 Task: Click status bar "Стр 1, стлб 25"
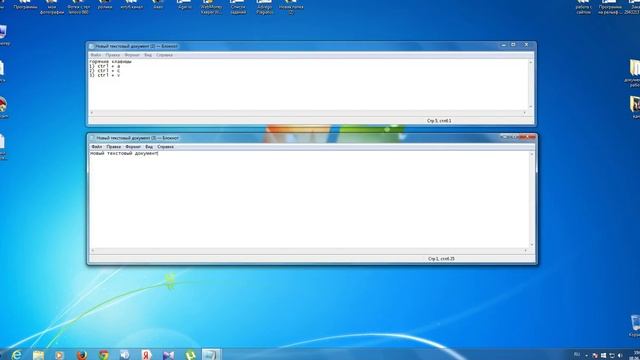(441, 259)
